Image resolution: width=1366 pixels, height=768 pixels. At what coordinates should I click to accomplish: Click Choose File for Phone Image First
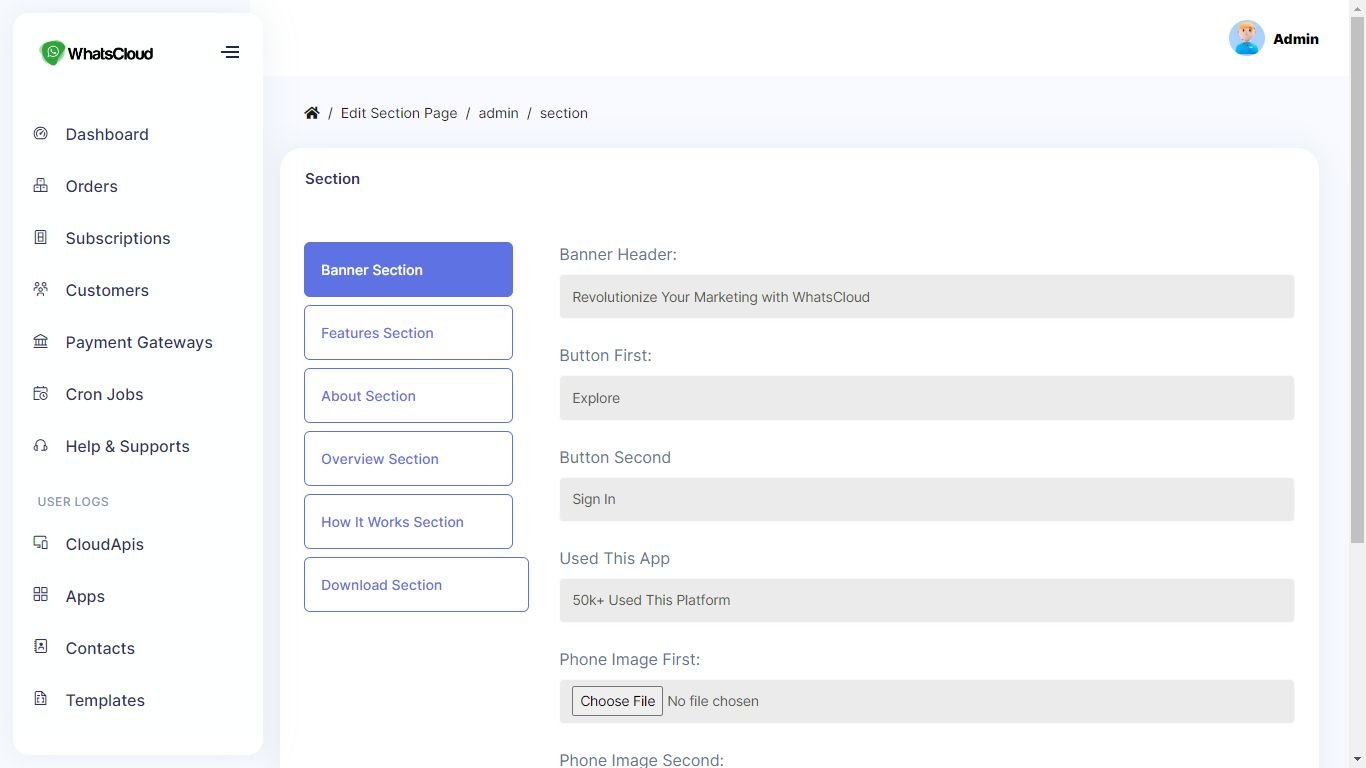click(617, 701)
